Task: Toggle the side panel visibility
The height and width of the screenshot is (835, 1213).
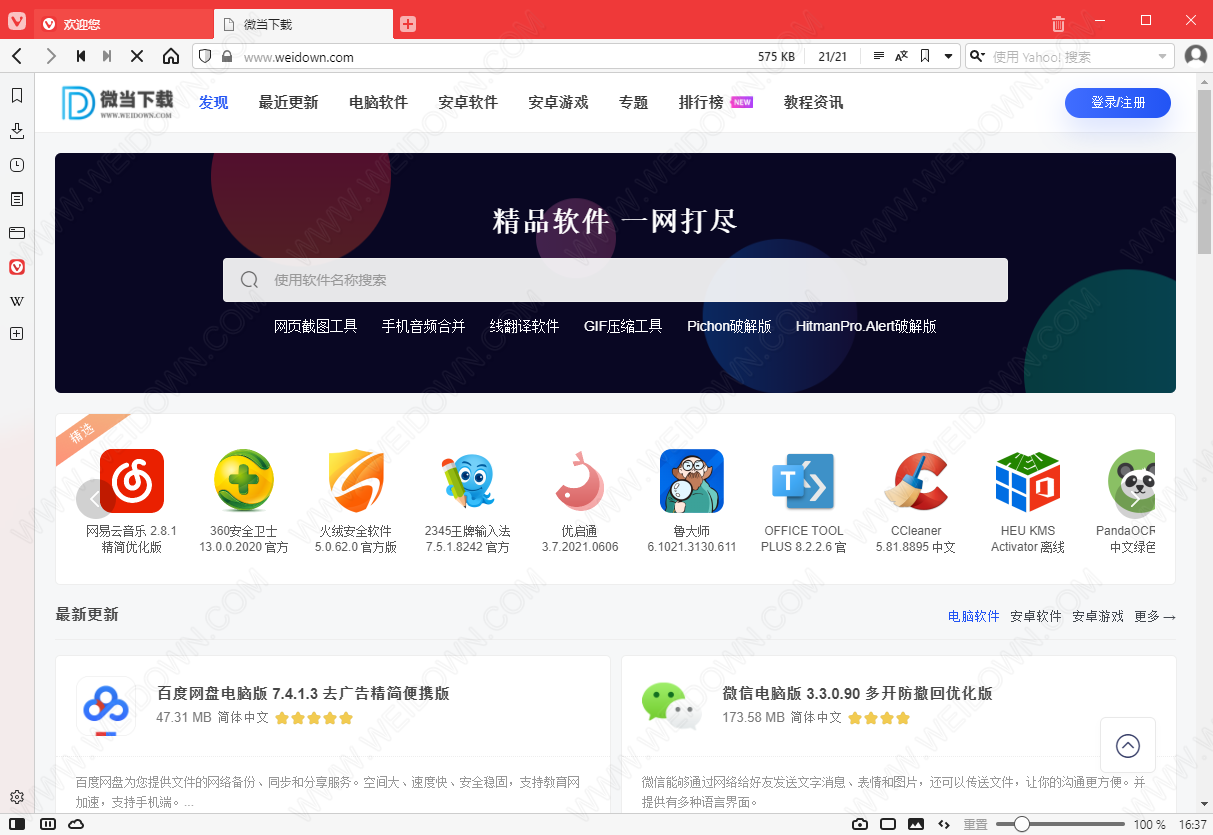Action: pyautogui.click(x=17, y=824)
